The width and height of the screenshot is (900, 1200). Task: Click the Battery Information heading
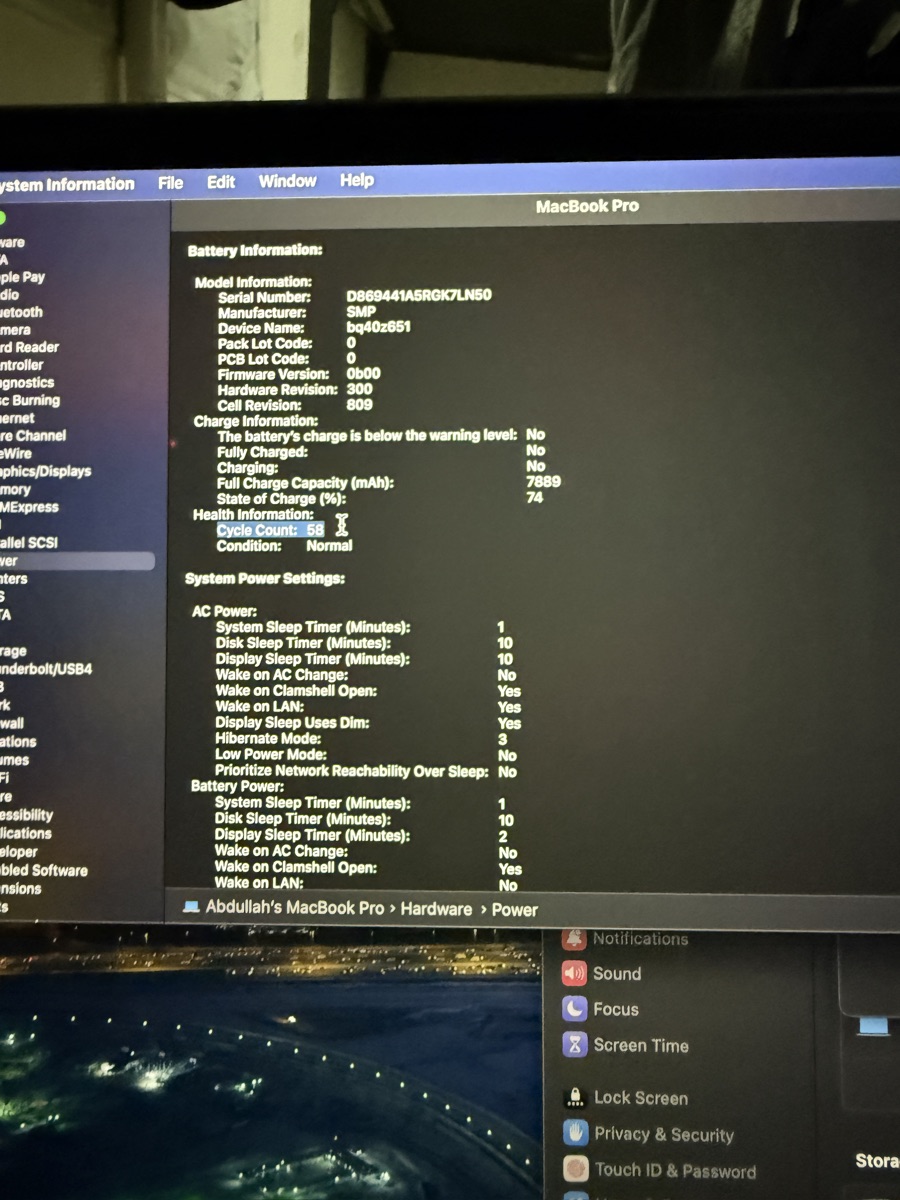pyautogui.click(x=255, y=250)
